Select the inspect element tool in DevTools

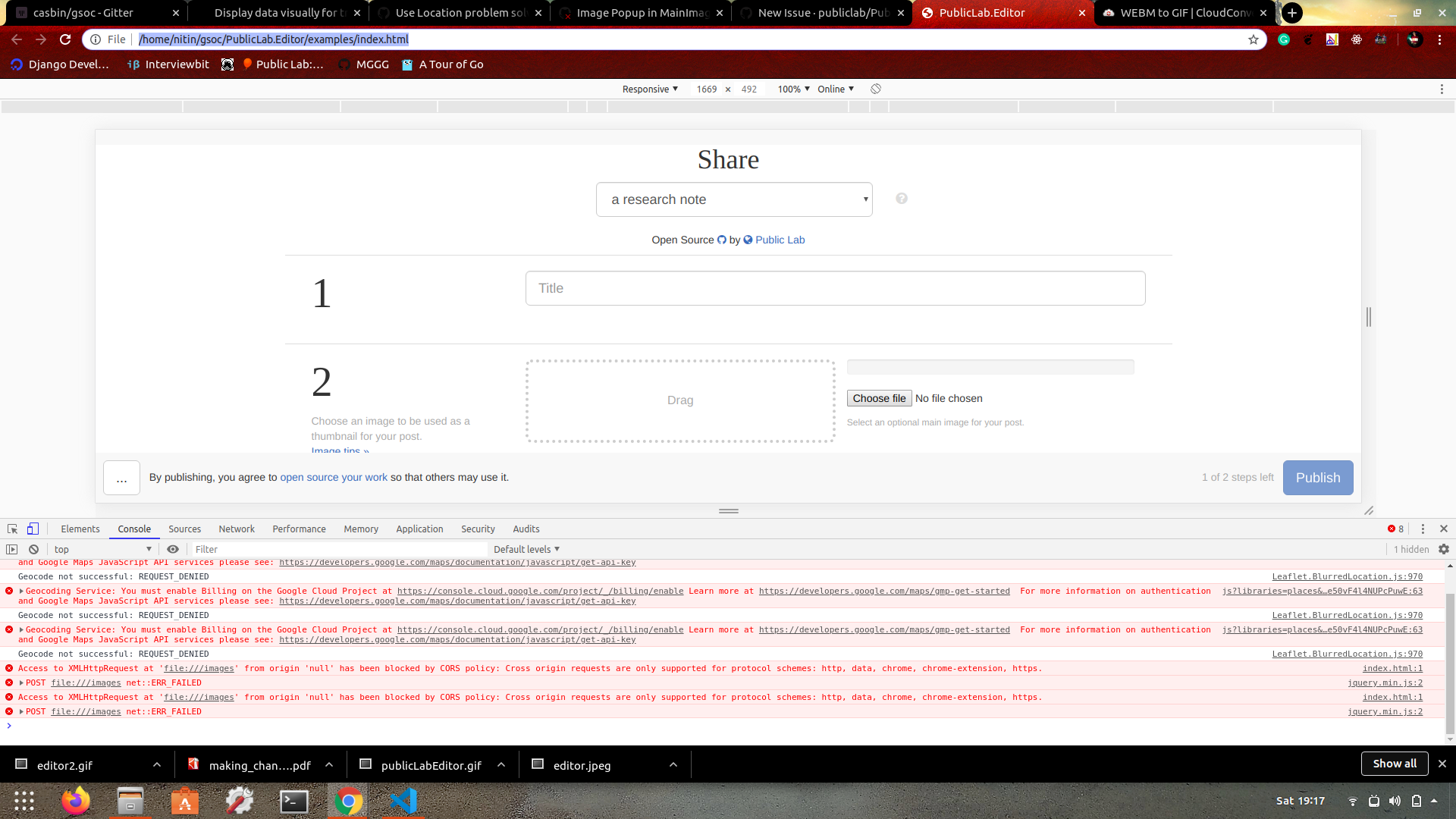(x=11, y=529)
